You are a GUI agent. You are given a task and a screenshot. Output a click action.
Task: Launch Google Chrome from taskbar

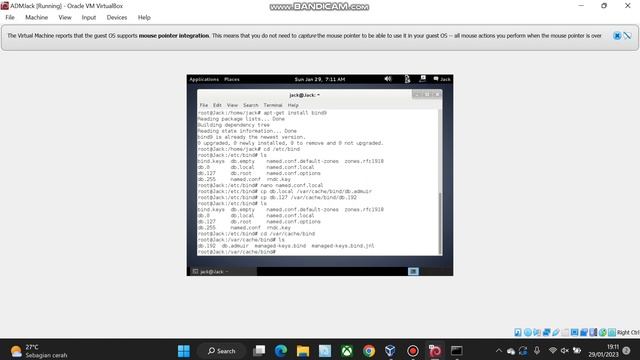pos(369,351)
